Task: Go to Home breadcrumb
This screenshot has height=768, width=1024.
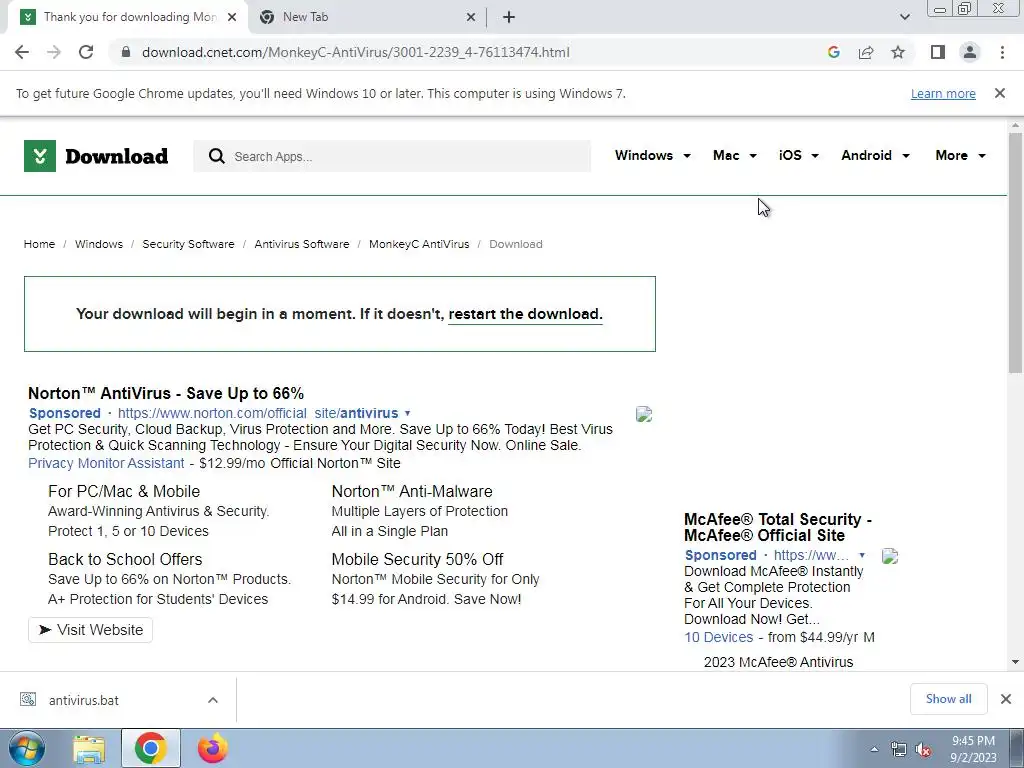Action: (39, 244)
